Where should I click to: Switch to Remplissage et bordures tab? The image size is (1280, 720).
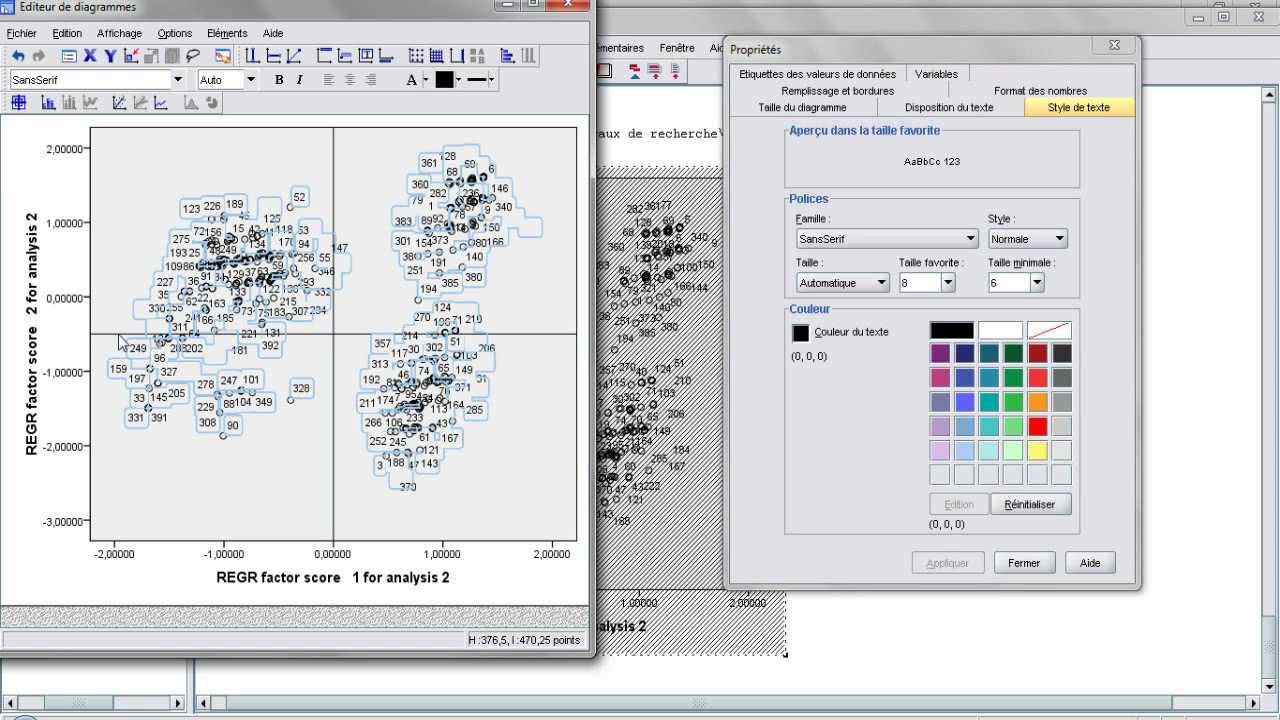tap(838, 91)
